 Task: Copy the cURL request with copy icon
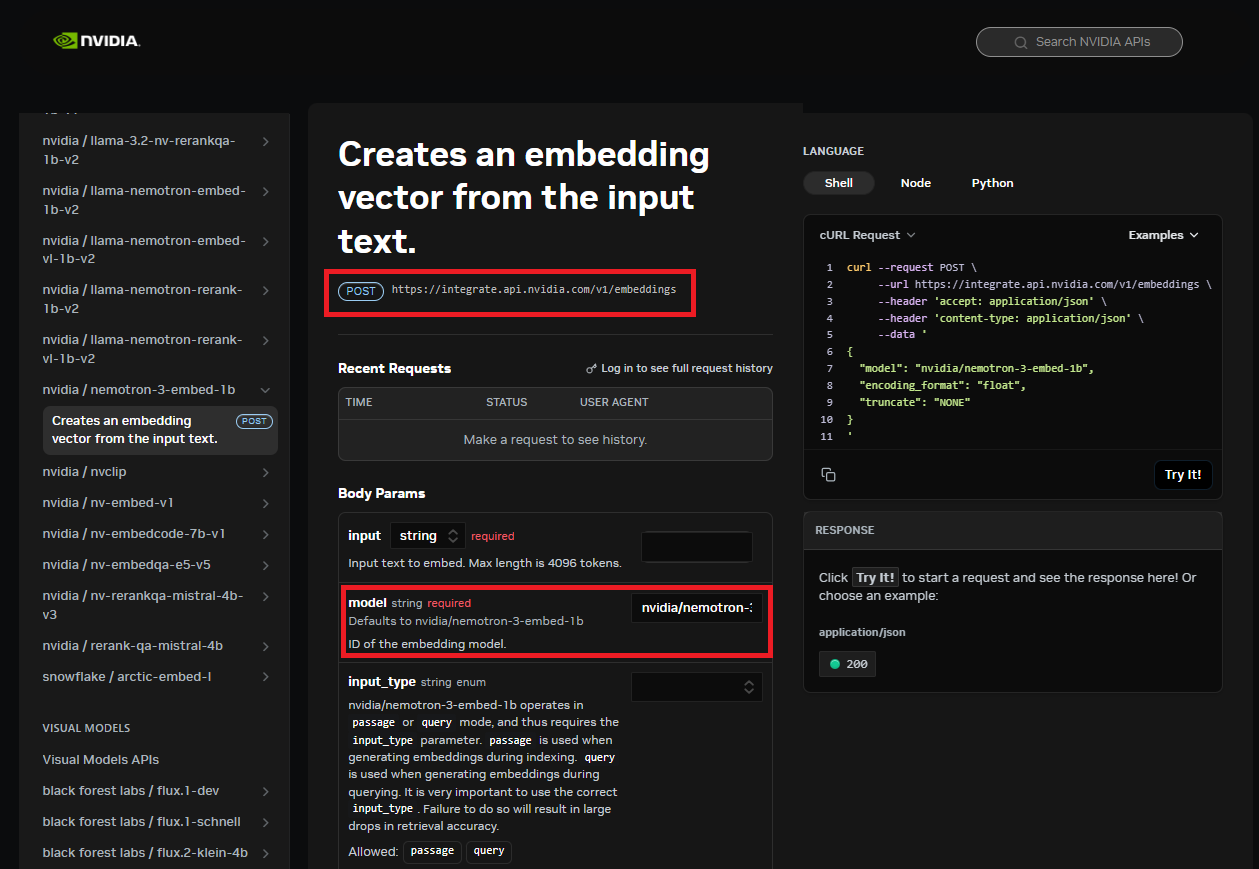point(828,474)
